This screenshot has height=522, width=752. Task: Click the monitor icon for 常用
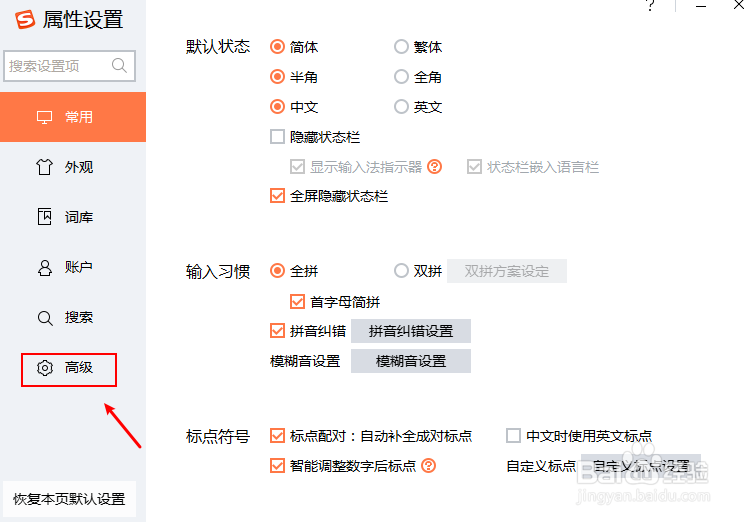pos(45,117)
